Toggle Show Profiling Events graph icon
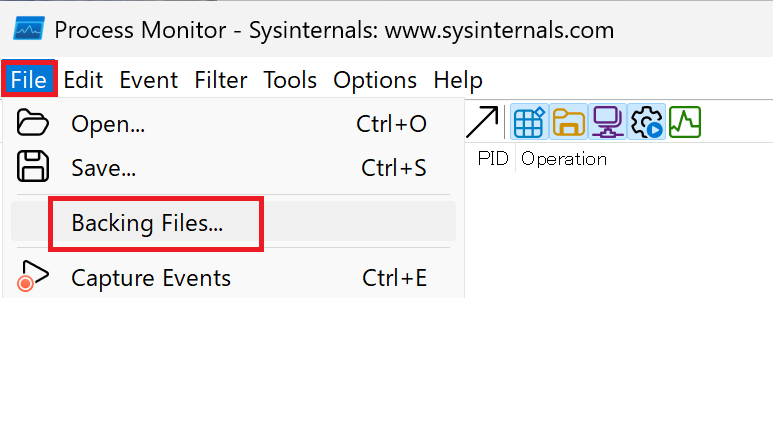Image resolution: width=773 pixels, height=421 pixels. point(685,122)
